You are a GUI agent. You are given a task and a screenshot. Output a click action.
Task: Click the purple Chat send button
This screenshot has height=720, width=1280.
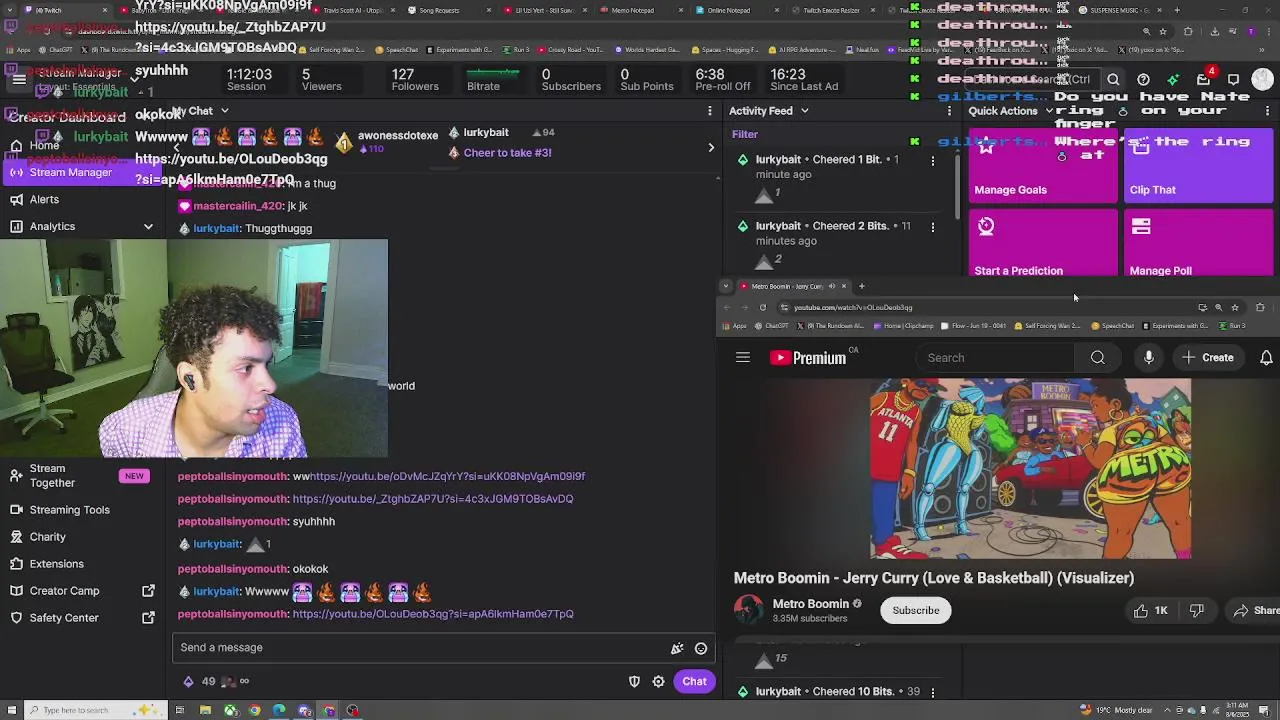694,681
